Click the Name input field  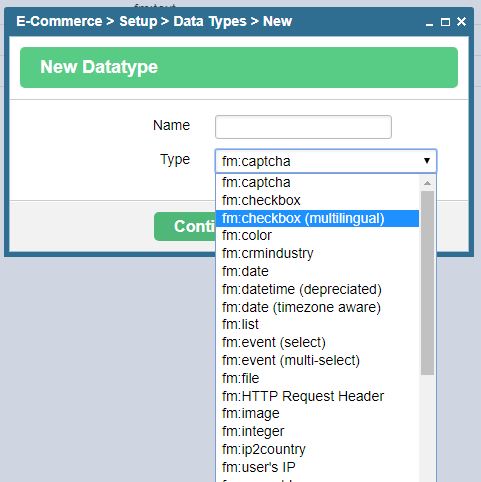(x=303, y=127)
